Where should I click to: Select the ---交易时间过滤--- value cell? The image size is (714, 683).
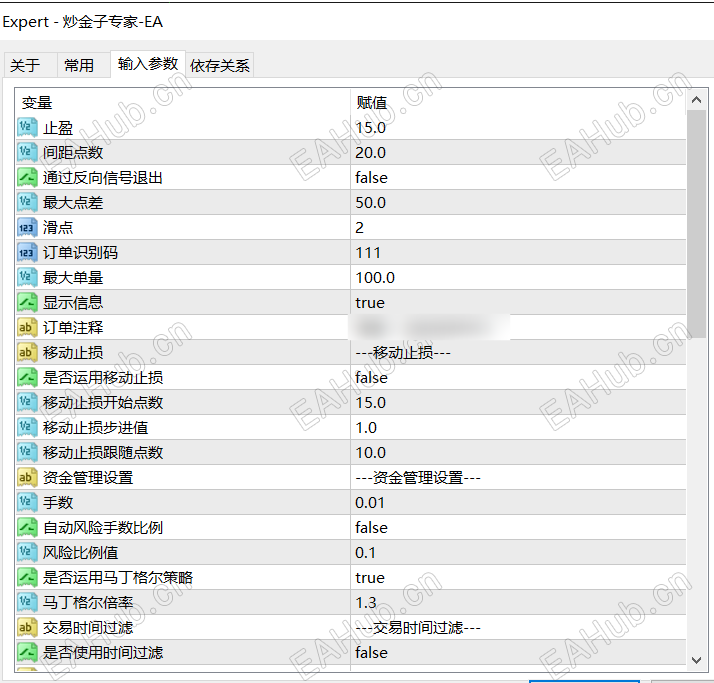pos(518,628)
